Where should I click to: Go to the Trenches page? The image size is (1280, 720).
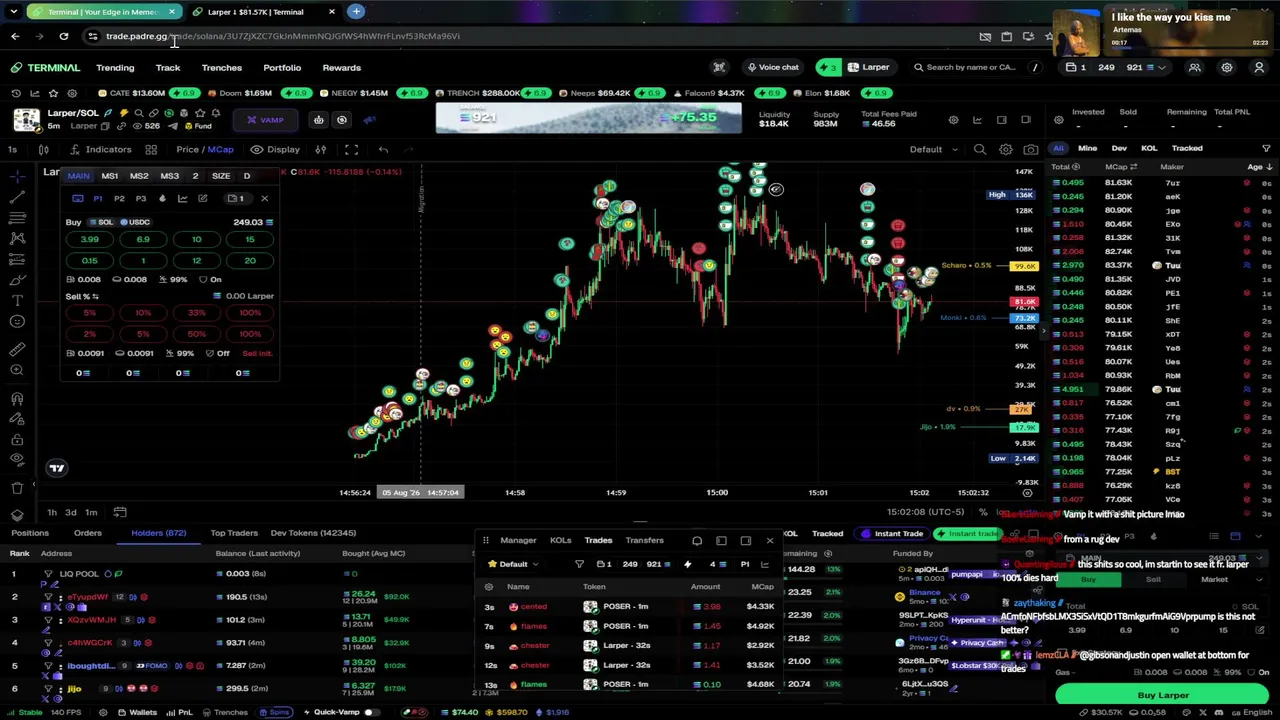tap(222, 68)
